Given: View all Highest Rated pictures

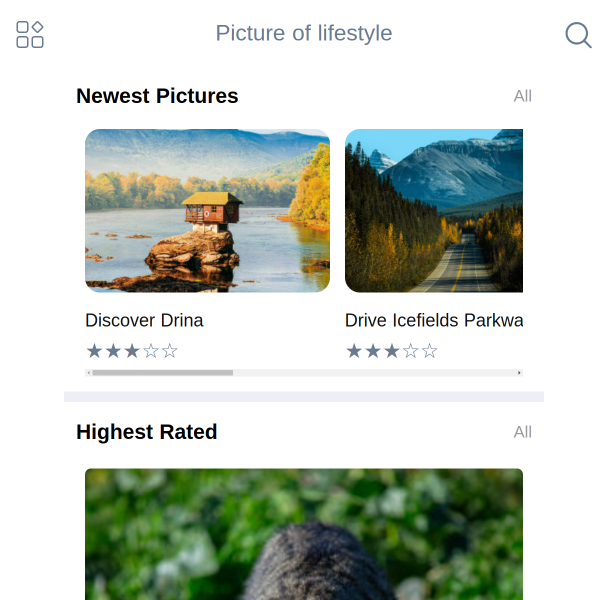Looking at the screenshot, I should point(522,432).
